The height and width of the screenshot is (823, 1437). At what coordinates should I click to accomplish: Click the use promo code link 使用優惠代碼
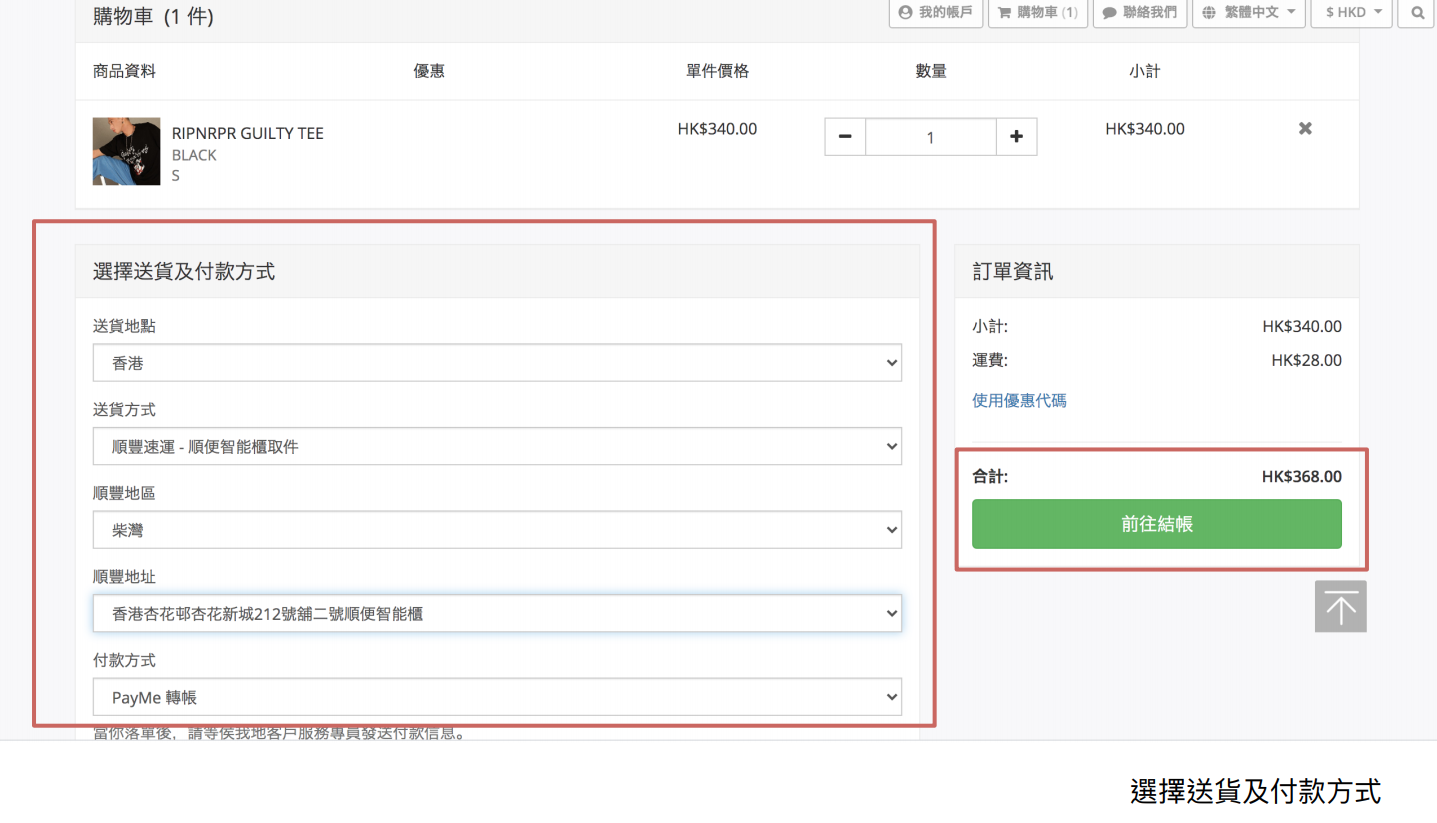(1019, 400)
